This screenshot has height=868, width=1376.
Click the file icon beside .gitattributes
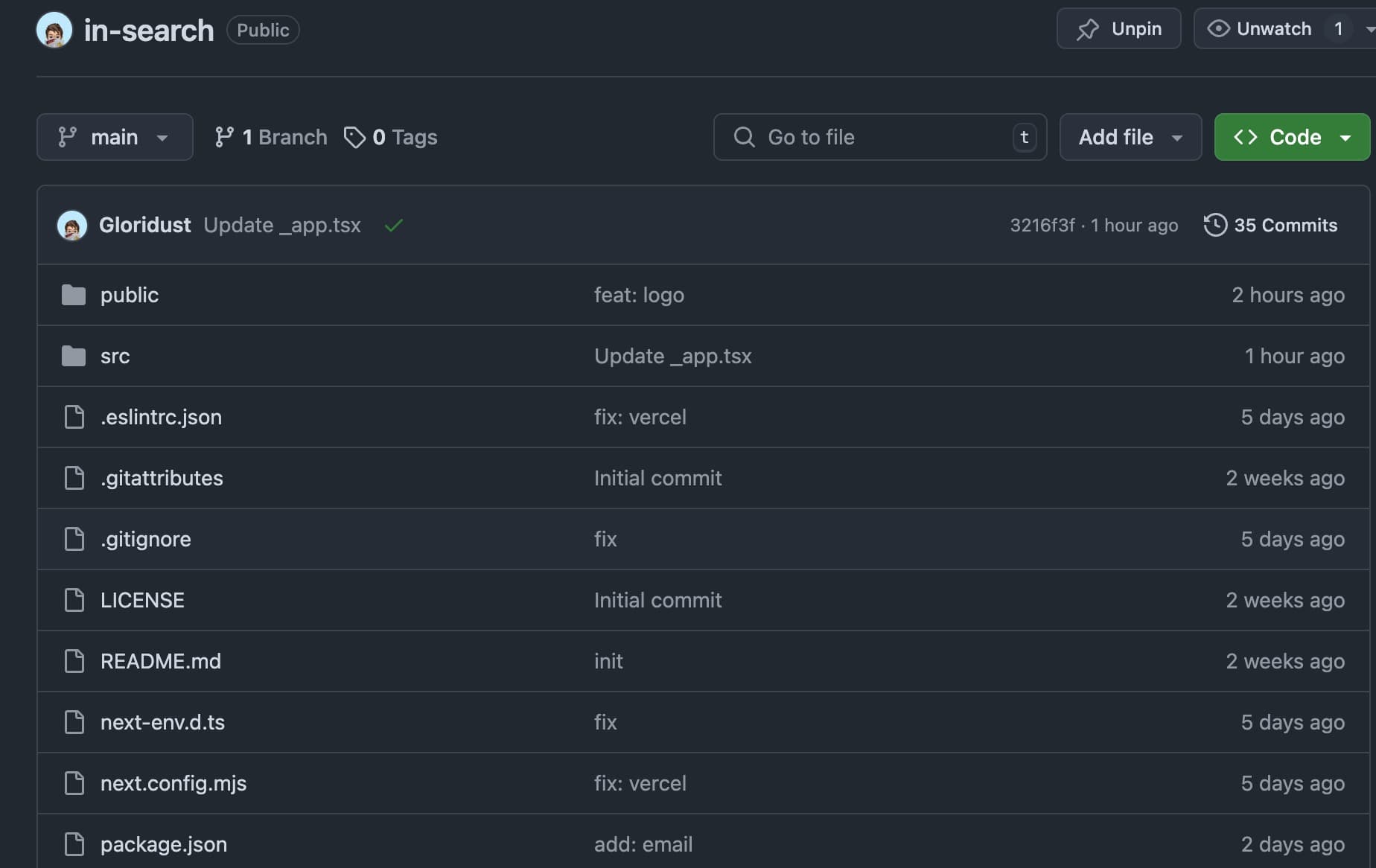(74, 478)
